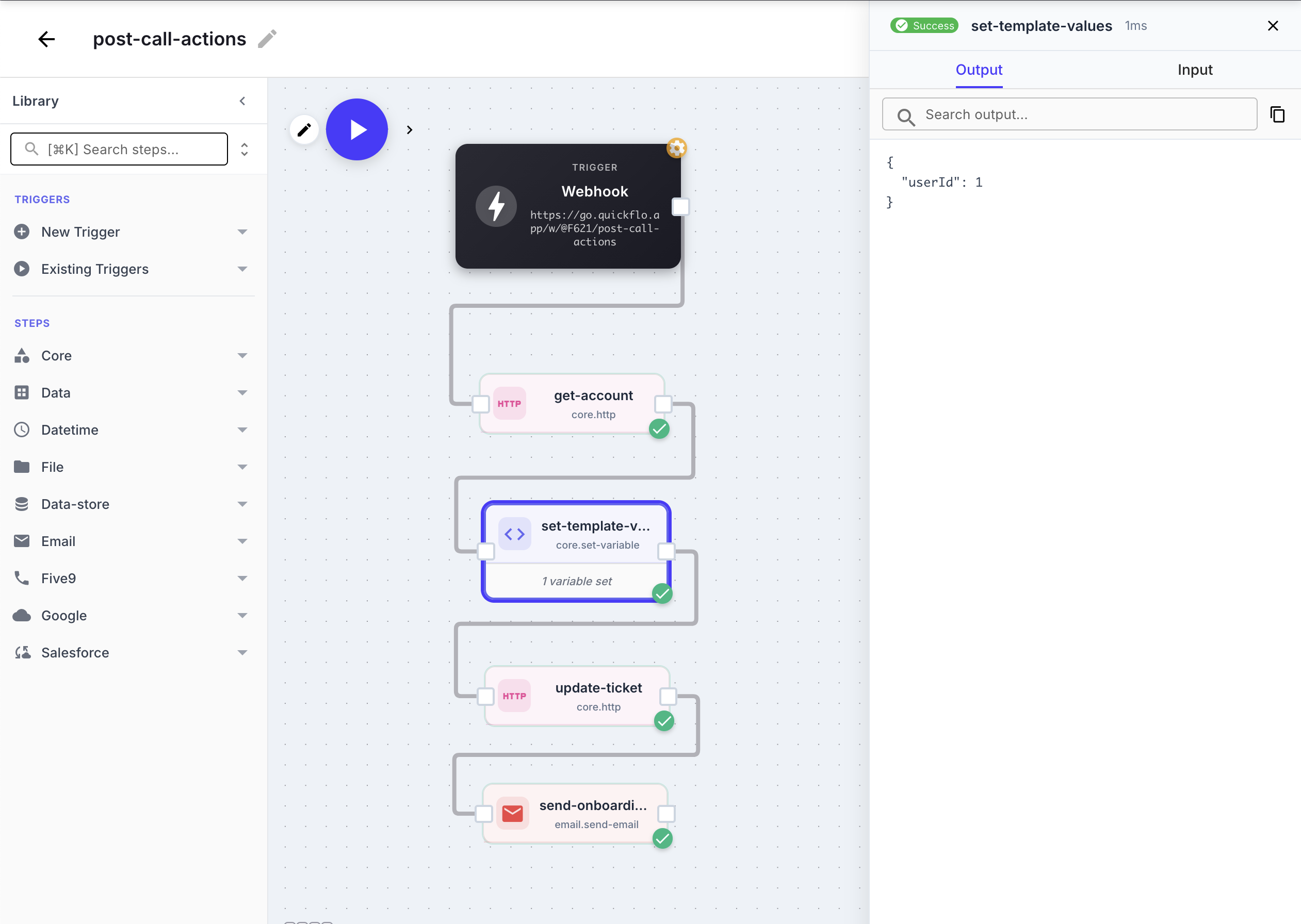Click the Salesforce icon in the library sidebar
1301x924 pixels.
(x=22, y=652)
